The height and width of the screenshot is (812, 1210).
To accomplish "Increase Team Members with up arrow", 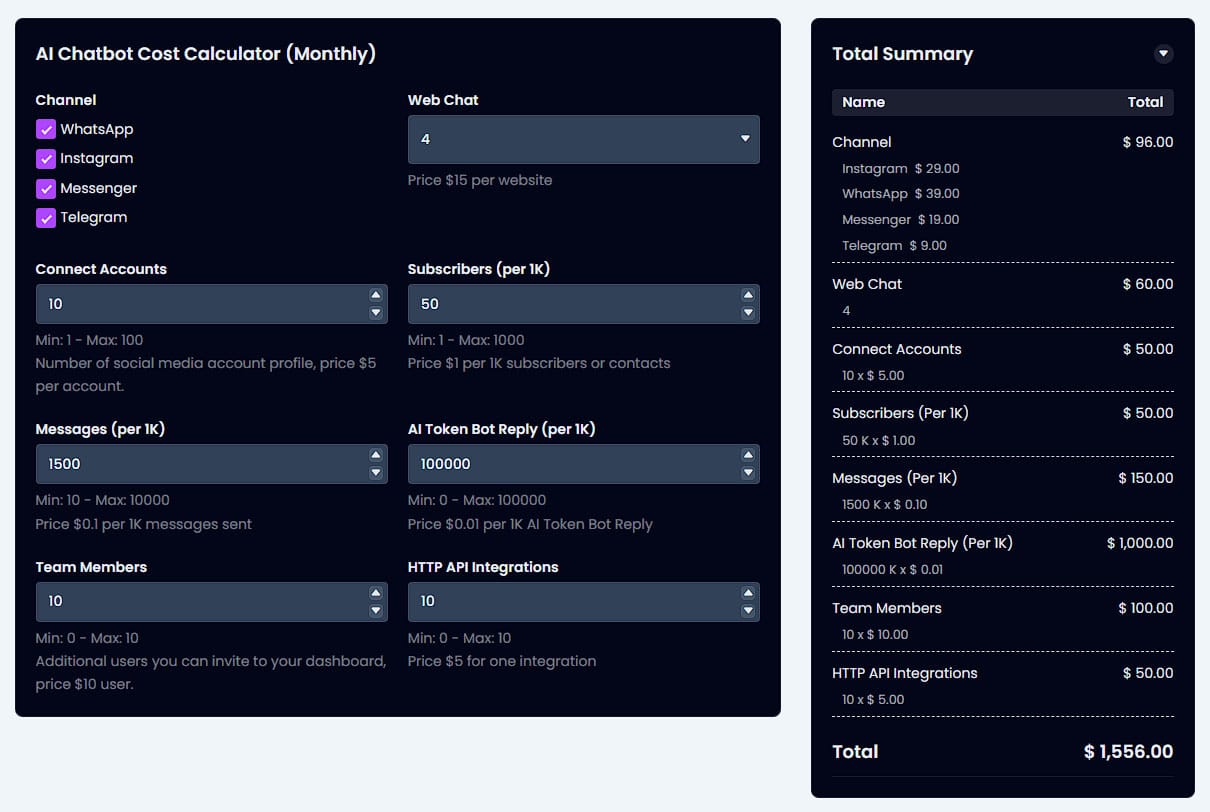I will [x=376, y=593].
